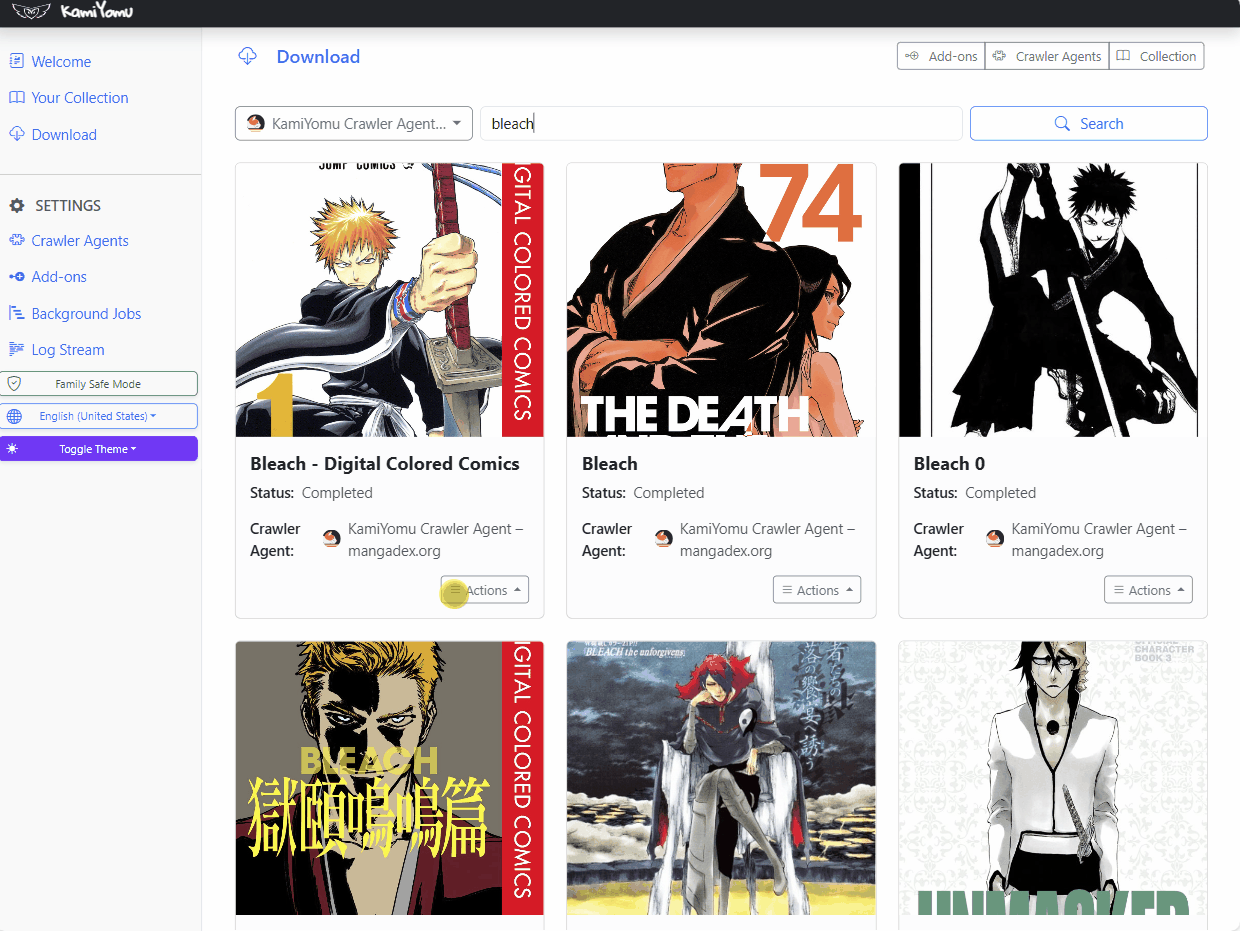Click the Background Jobs list icon
The height and width of the screenshot is (931, 1240).
click(16, 314)
